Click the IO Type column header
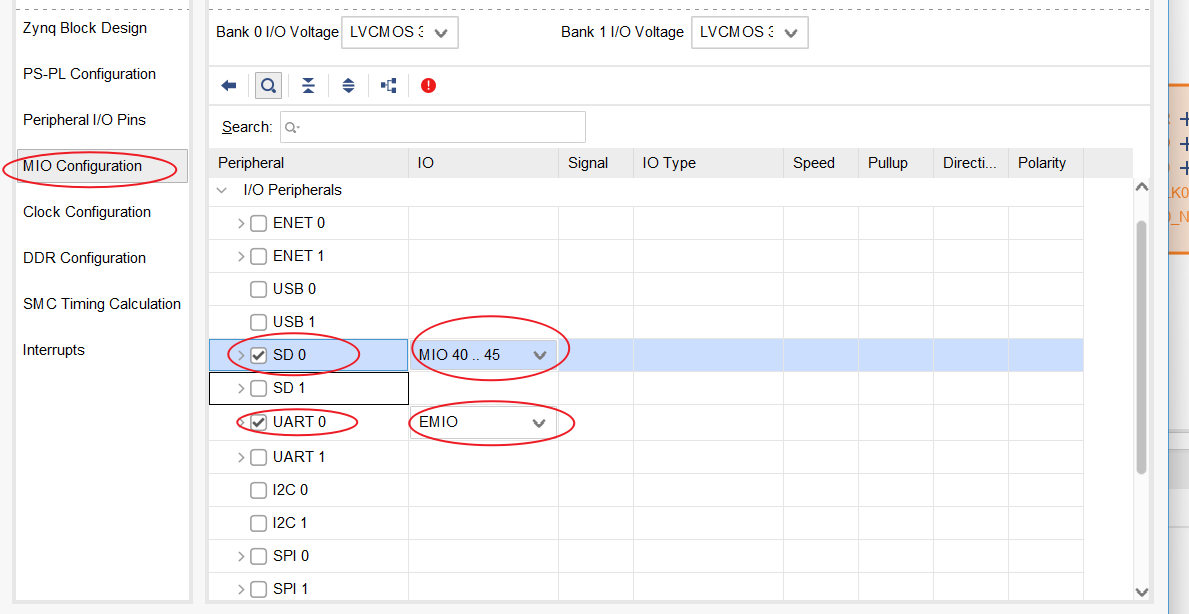Viewport: 1189px width, 614px height. (x=709, y=163)
